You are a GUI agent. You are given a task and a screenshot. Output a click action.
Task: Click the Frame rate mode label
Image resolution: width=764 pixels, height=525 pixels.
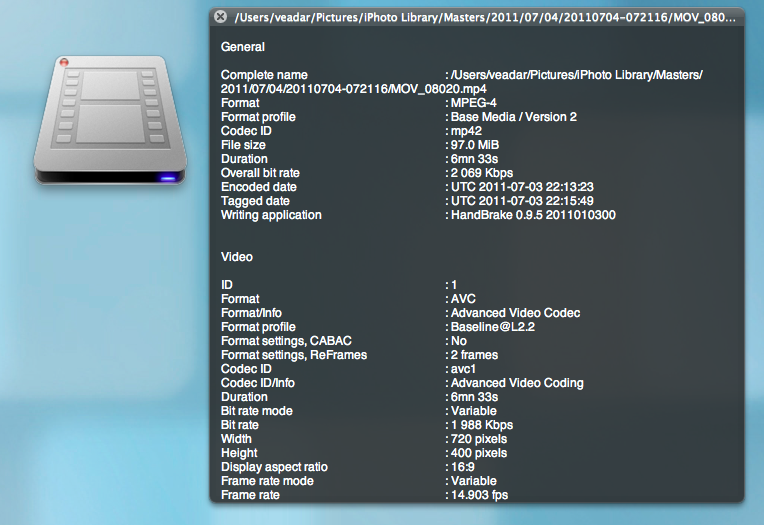point(267,481)
